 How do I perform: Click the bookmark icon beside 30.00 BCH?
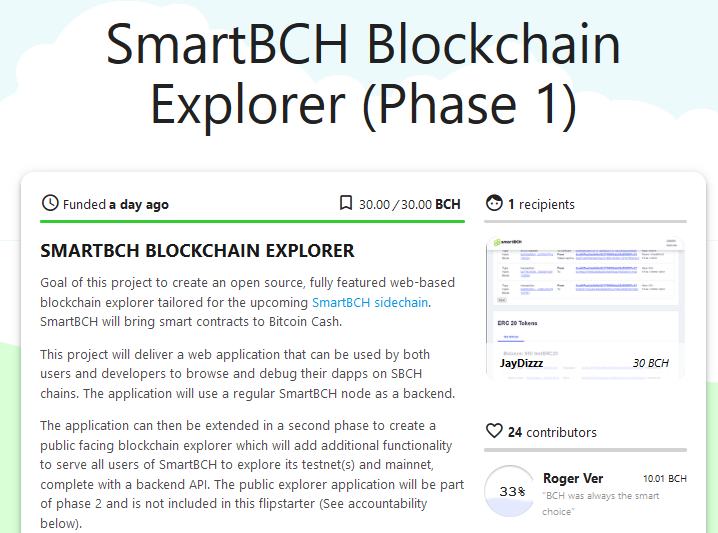click(x=346, y=203)
